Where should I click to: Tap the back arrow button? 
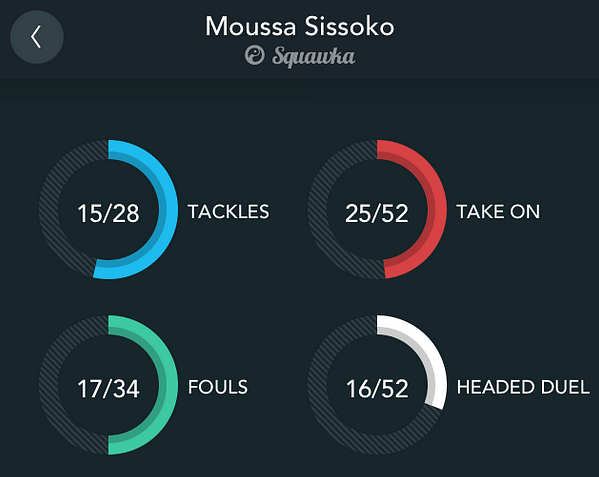[37, 37]
